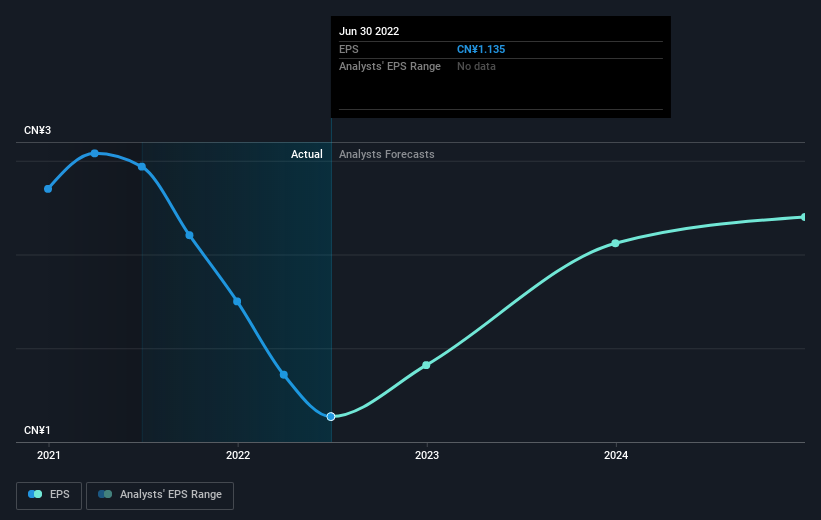The height and width of the screenshot is (520, 821).
Task: Click the Analysts' EPS Range legend dots icon
Action: click(104, 494)
